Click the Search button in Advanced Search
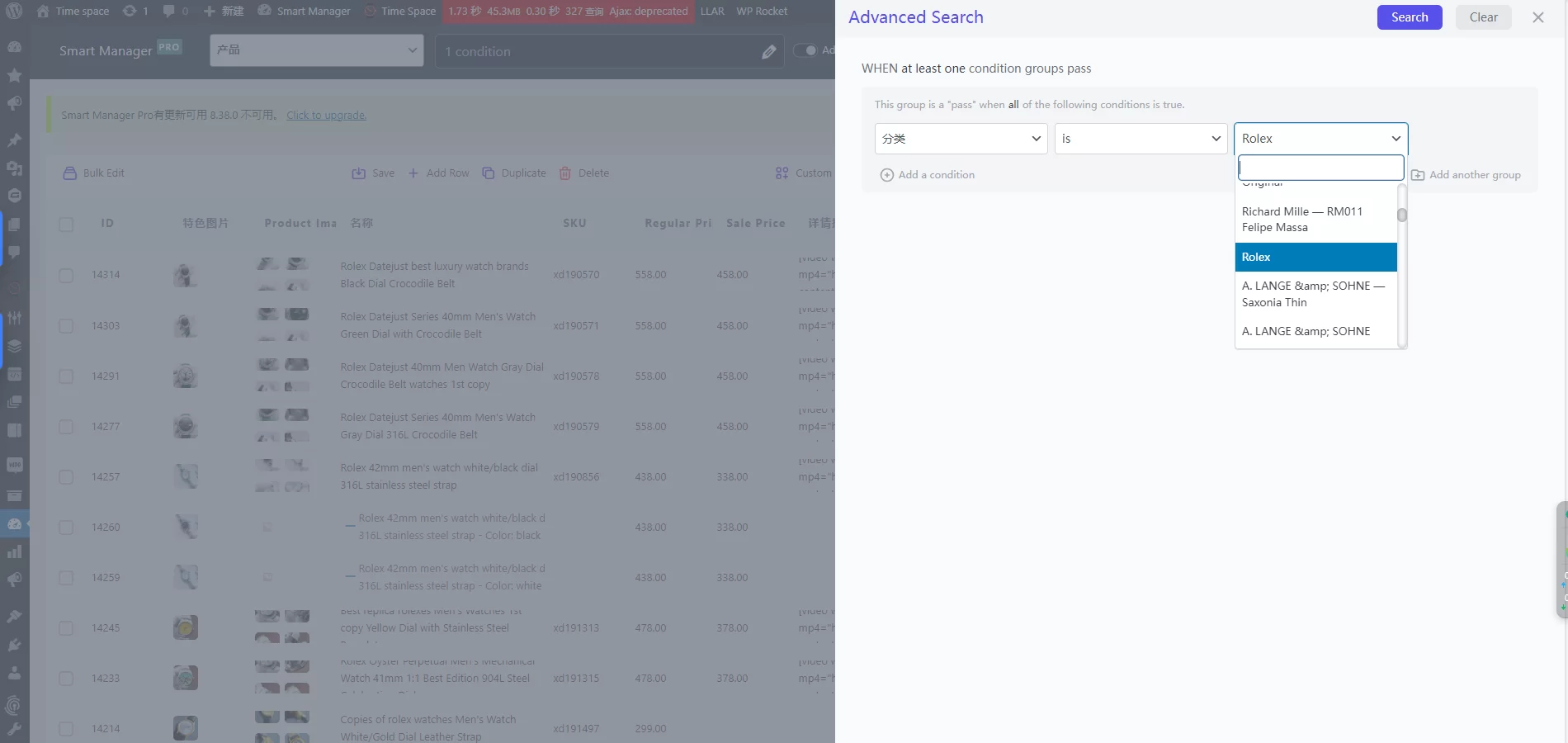 [1409, 17]
